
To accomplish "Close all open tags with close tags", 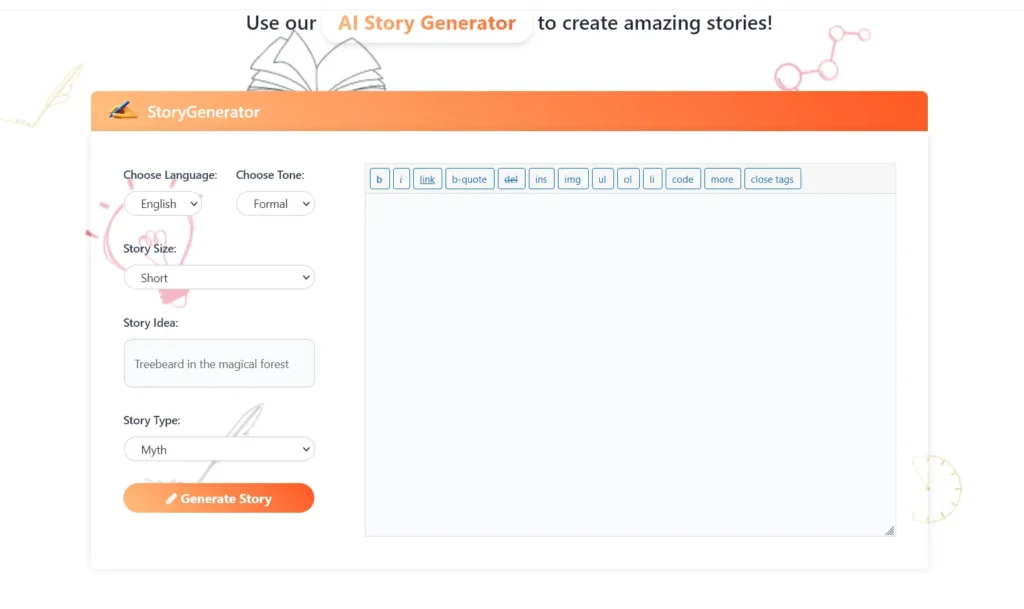I will tap(772, 178).
